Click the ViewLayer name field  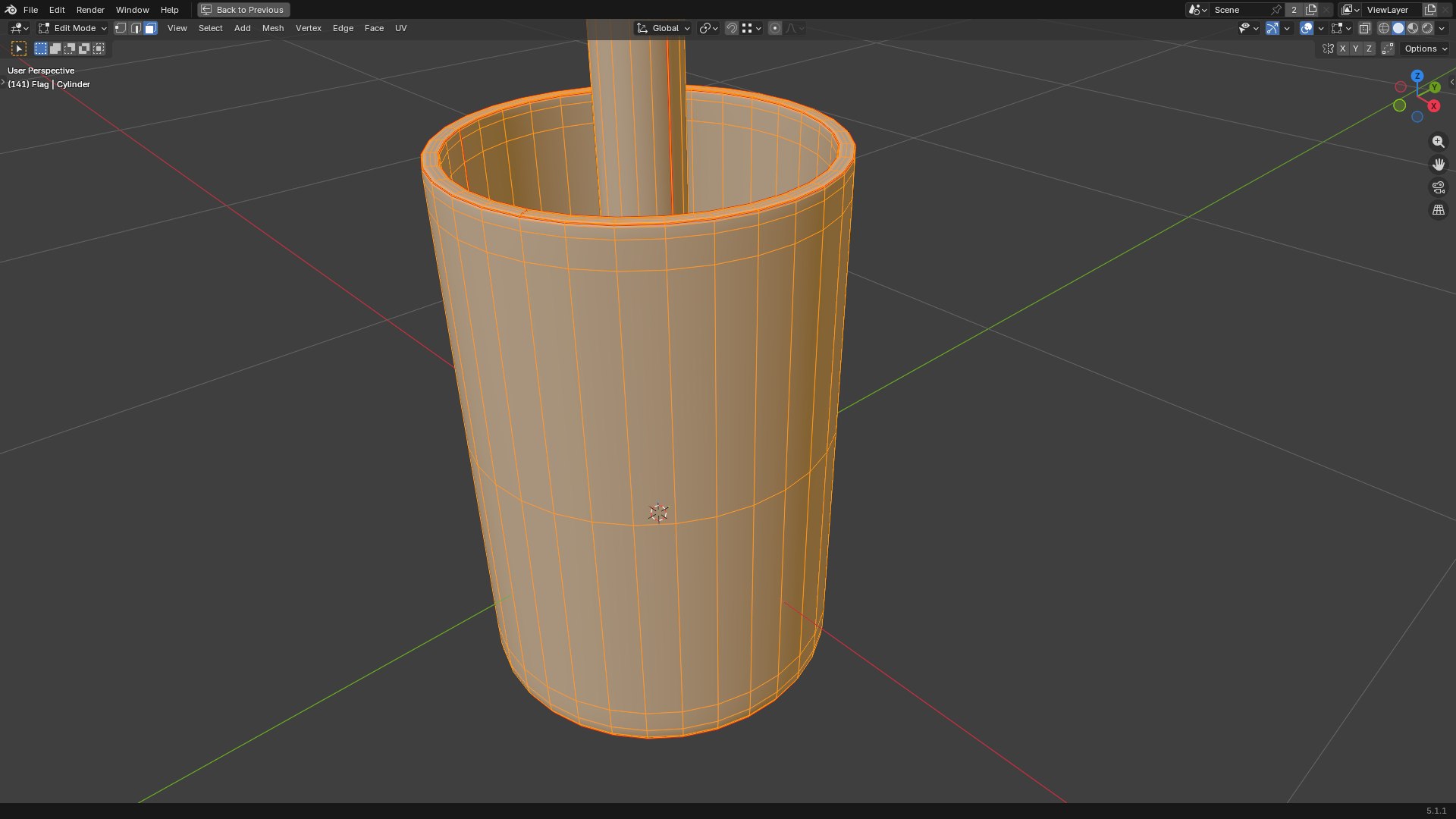[x=1392, y=10]
